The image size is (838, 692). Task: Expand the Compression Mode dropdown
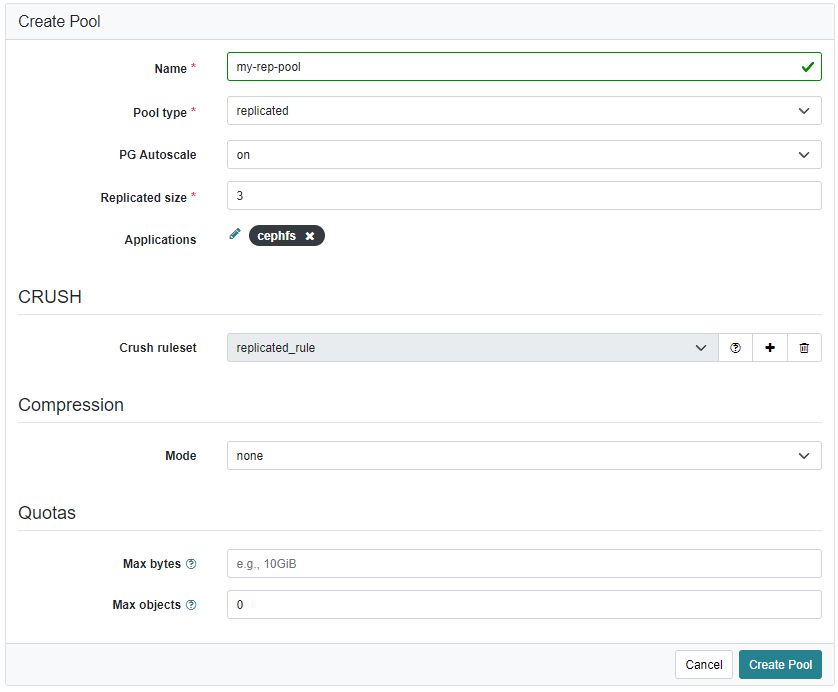click(523, 456)
